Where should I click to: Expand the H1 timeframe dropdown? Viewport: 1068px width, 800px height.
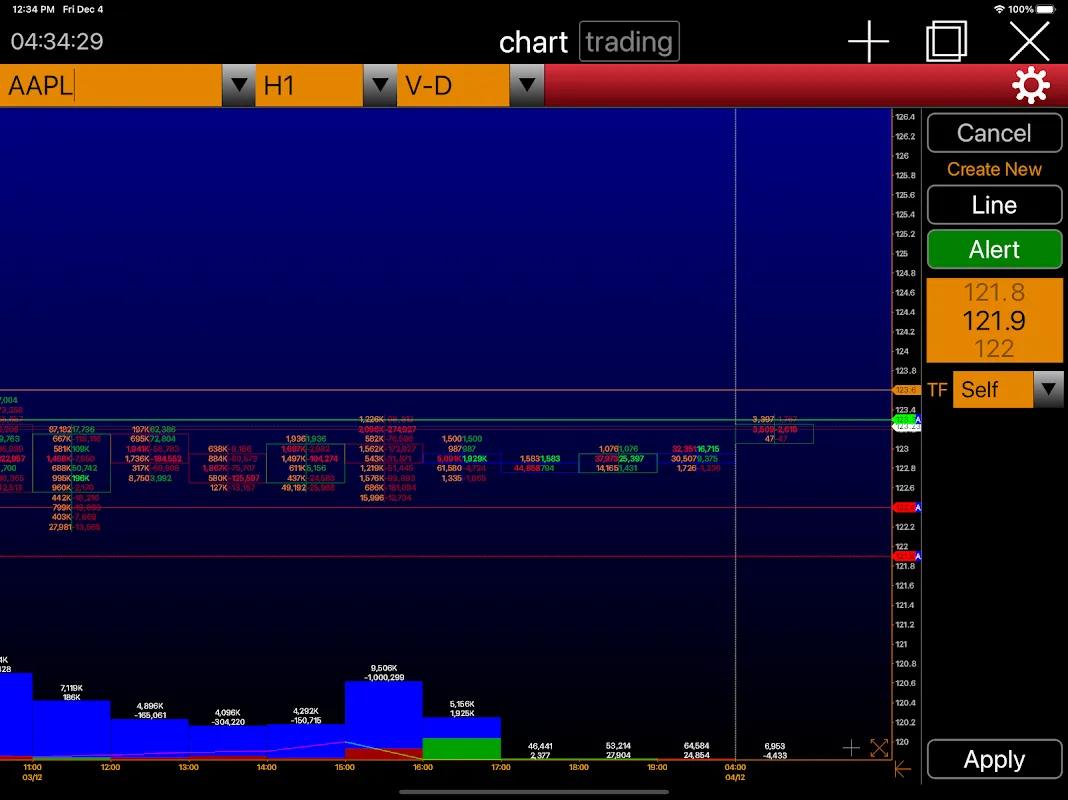click(379, 86)
